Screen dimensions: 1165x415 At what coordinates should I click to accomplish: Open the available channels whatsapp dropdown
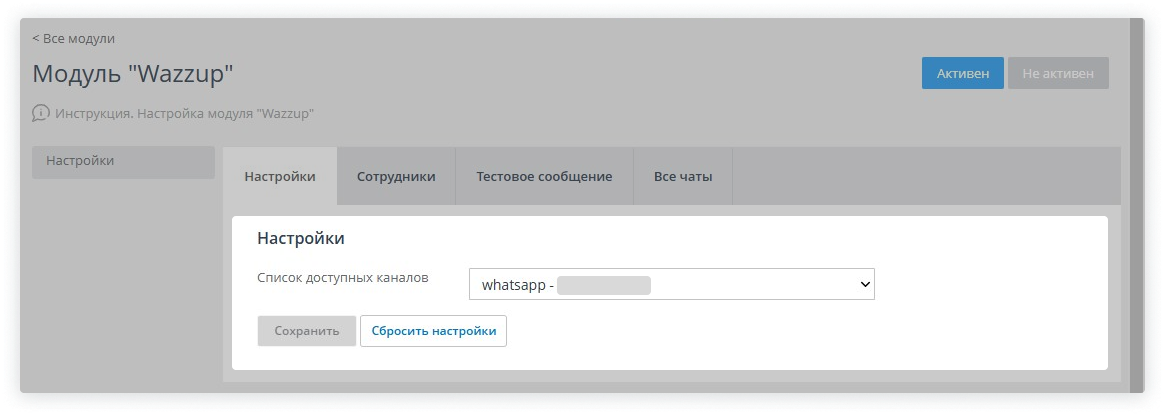[671, 284]
